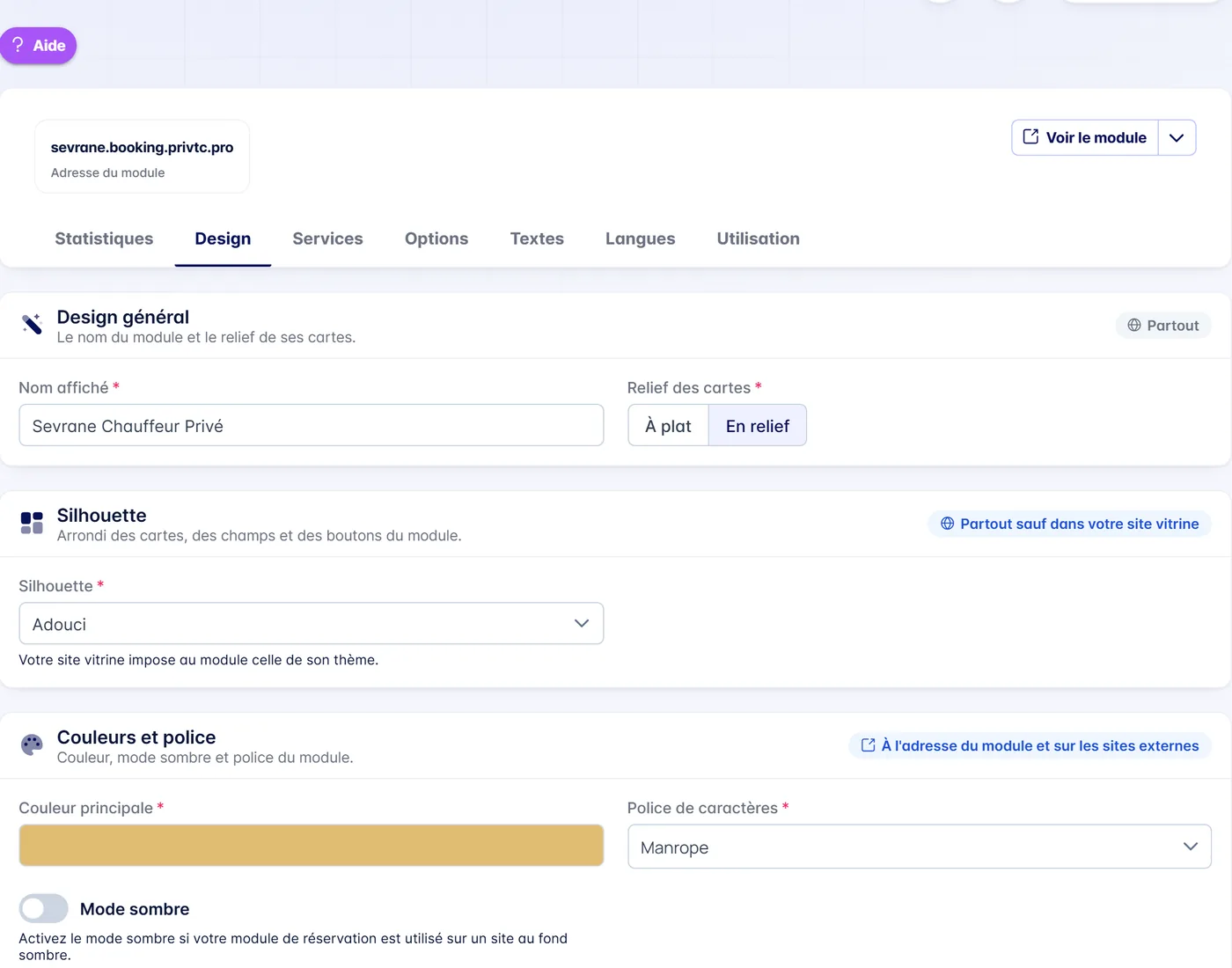This screenshot has height=968, width=1232.
Task: Click À l'adresse du module et sur les sites externes
Action: pos(1030,745)
